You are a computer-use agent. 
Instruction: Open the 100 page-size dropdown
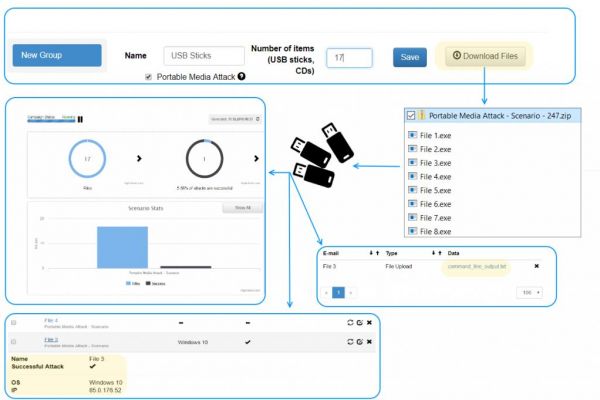pos(529,293)
